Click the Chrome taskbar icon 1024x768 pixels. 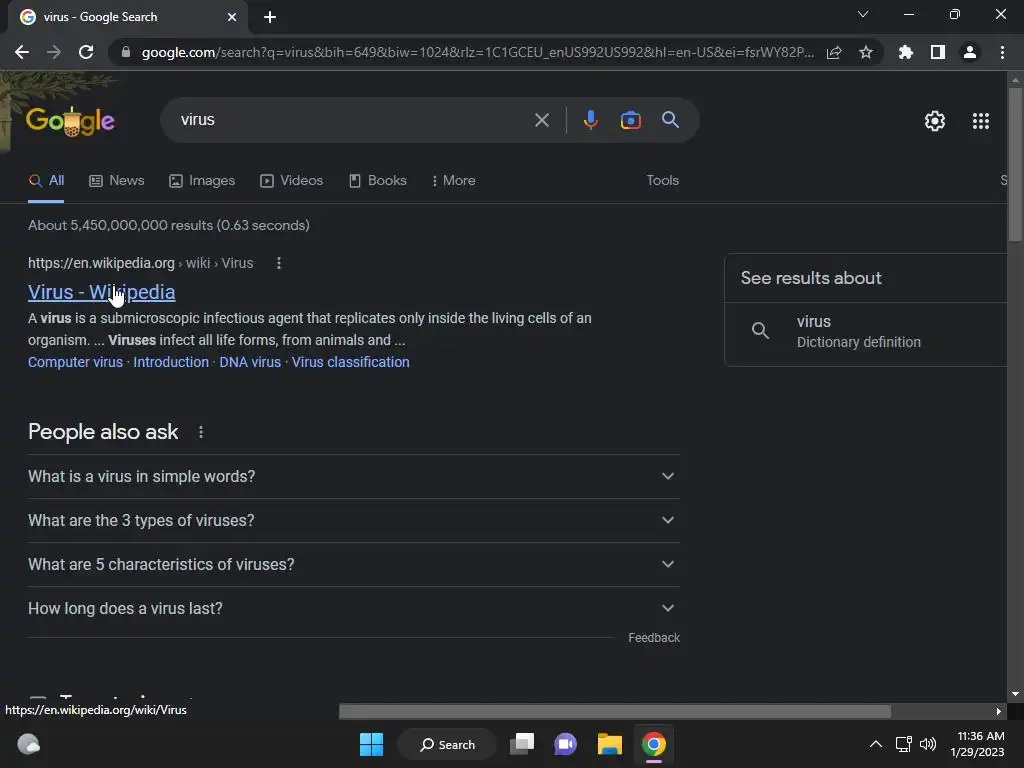coord(654,744)
